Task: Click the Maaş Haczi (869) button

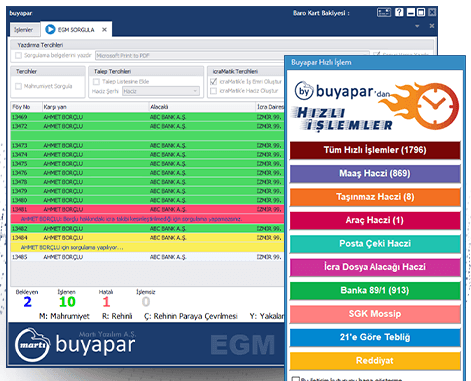Action: click(x=375, y=173)
